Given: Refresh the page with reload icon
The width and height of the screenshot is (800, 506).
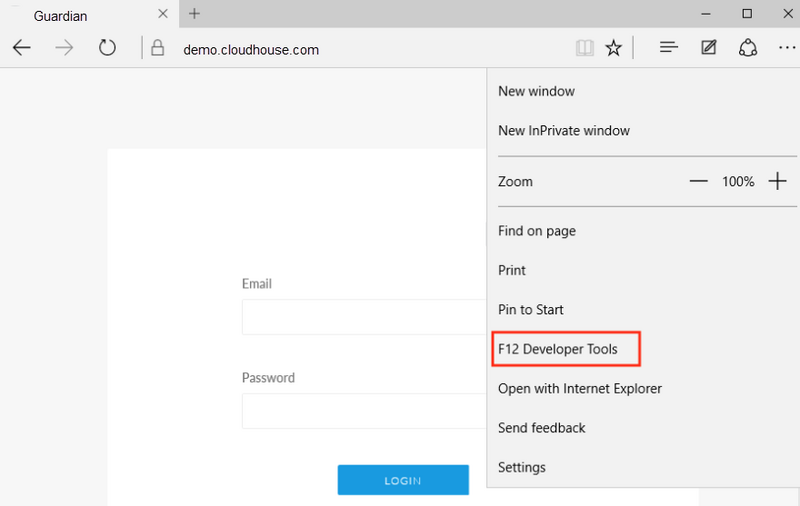Looking at the screenshot, I should click(107, 48).
